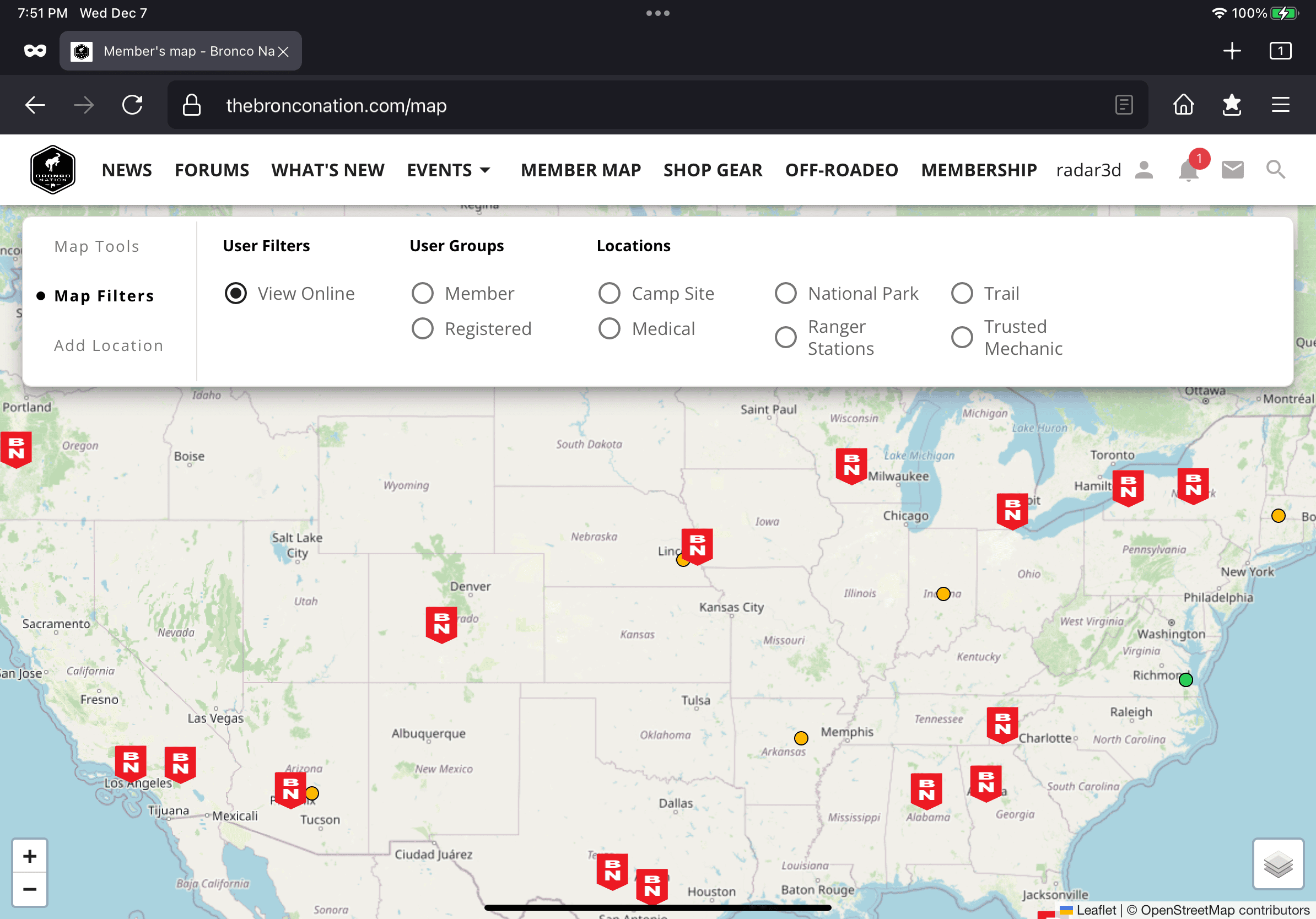Switch to Map Tools section
The image size is (1316, 919).
97,246
